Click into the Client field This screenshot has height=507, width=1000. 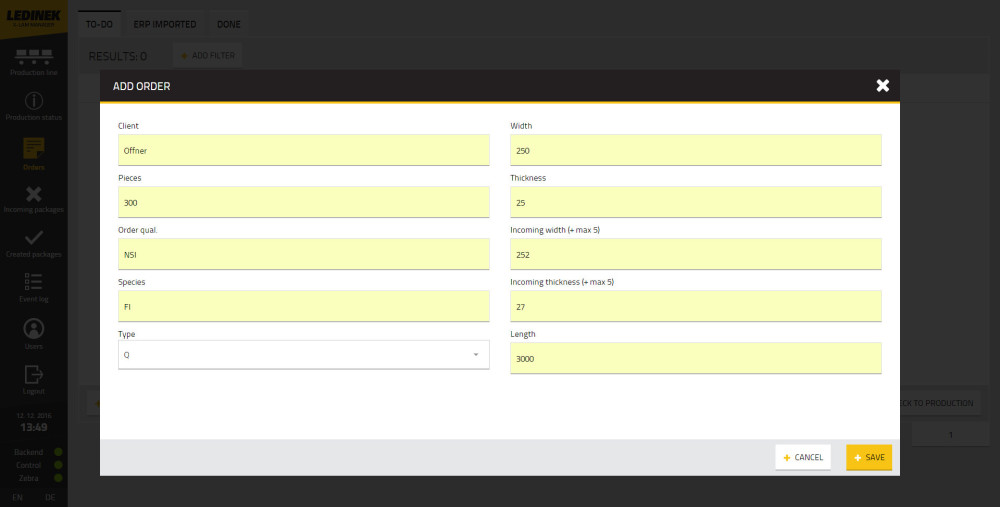303,151
